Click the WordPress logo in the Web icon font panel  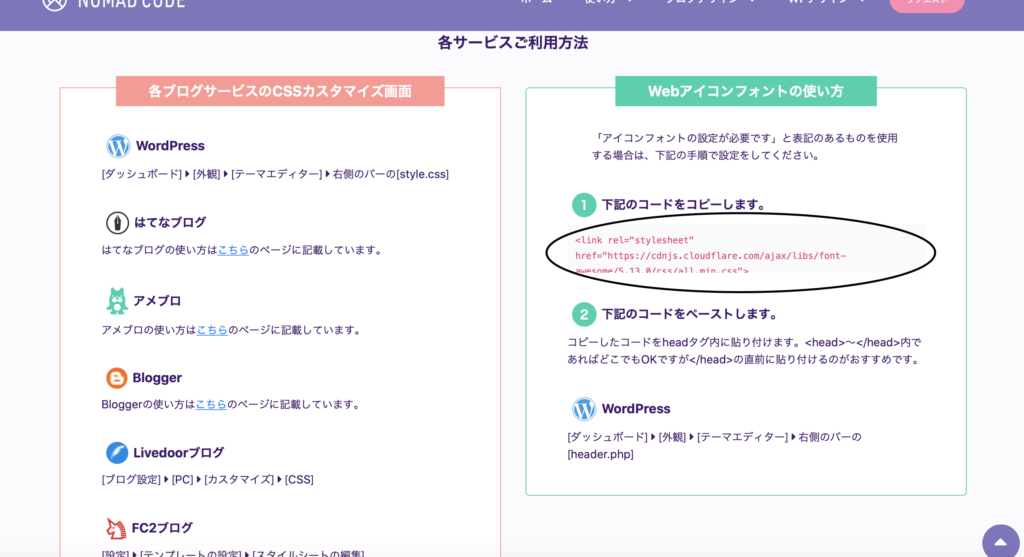(584, 409)
